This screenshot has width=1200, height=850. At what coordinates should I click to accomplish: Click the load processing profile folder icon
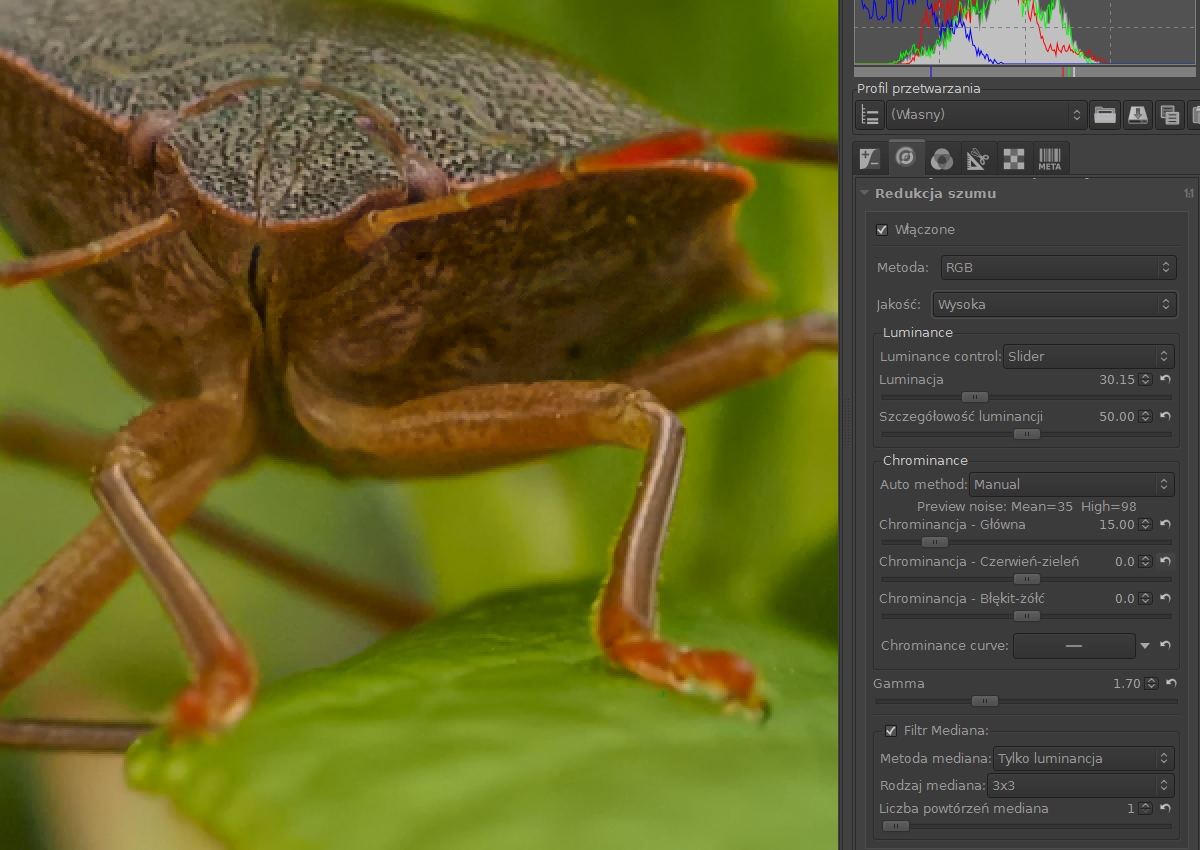[x=1104, y=115]
